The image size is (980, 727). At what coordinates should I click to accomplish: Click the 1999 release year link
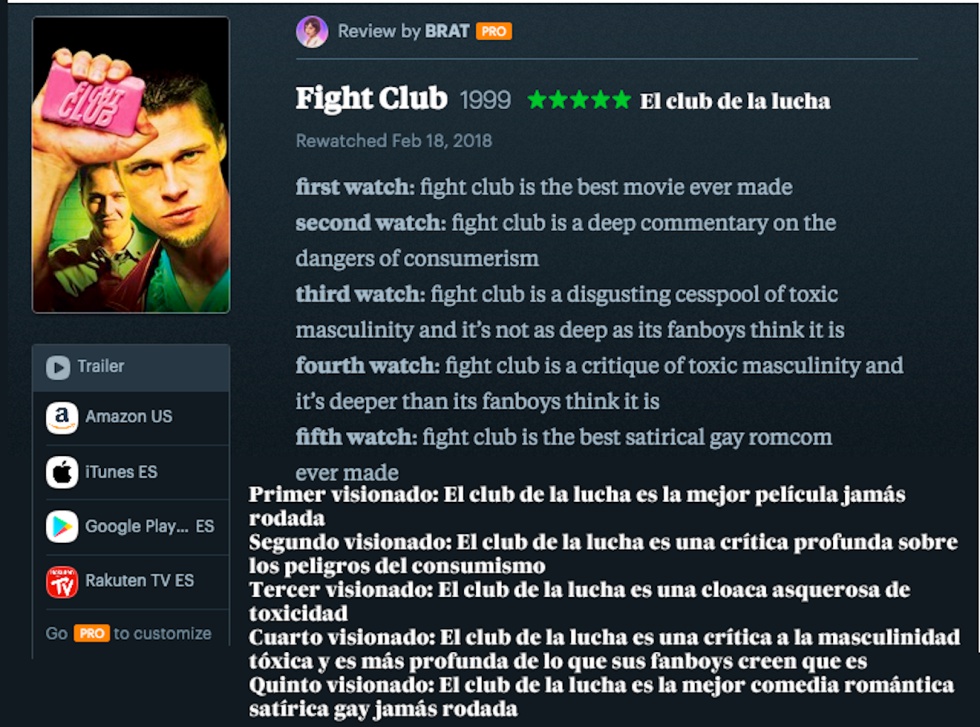pos(485,100)
